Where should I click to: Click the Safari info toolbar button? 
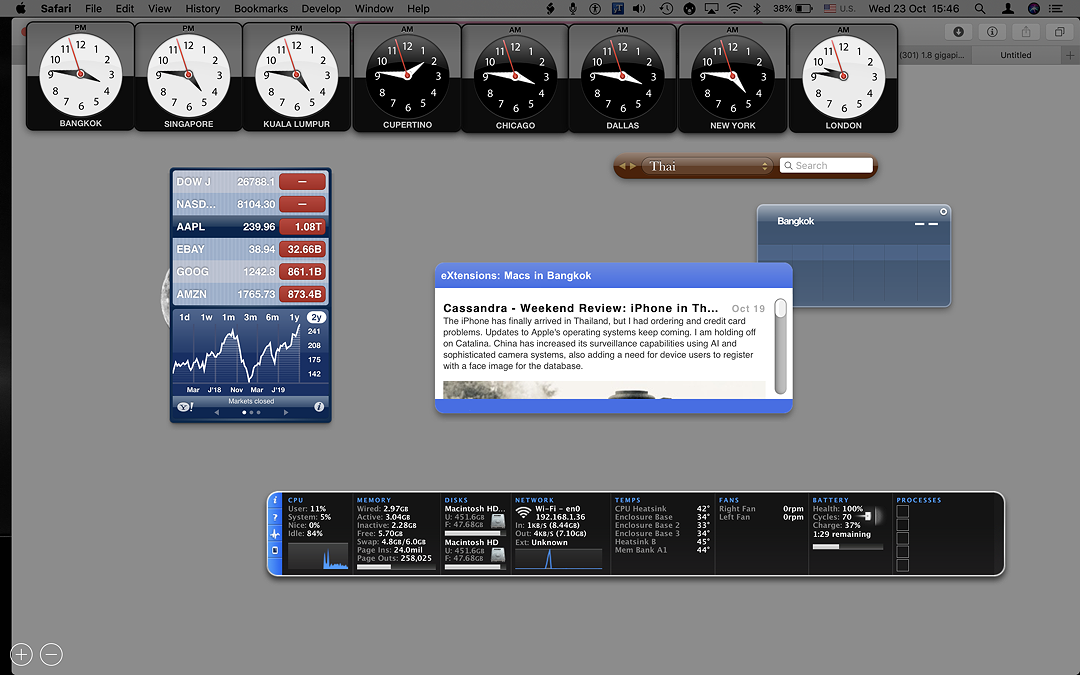992,32
